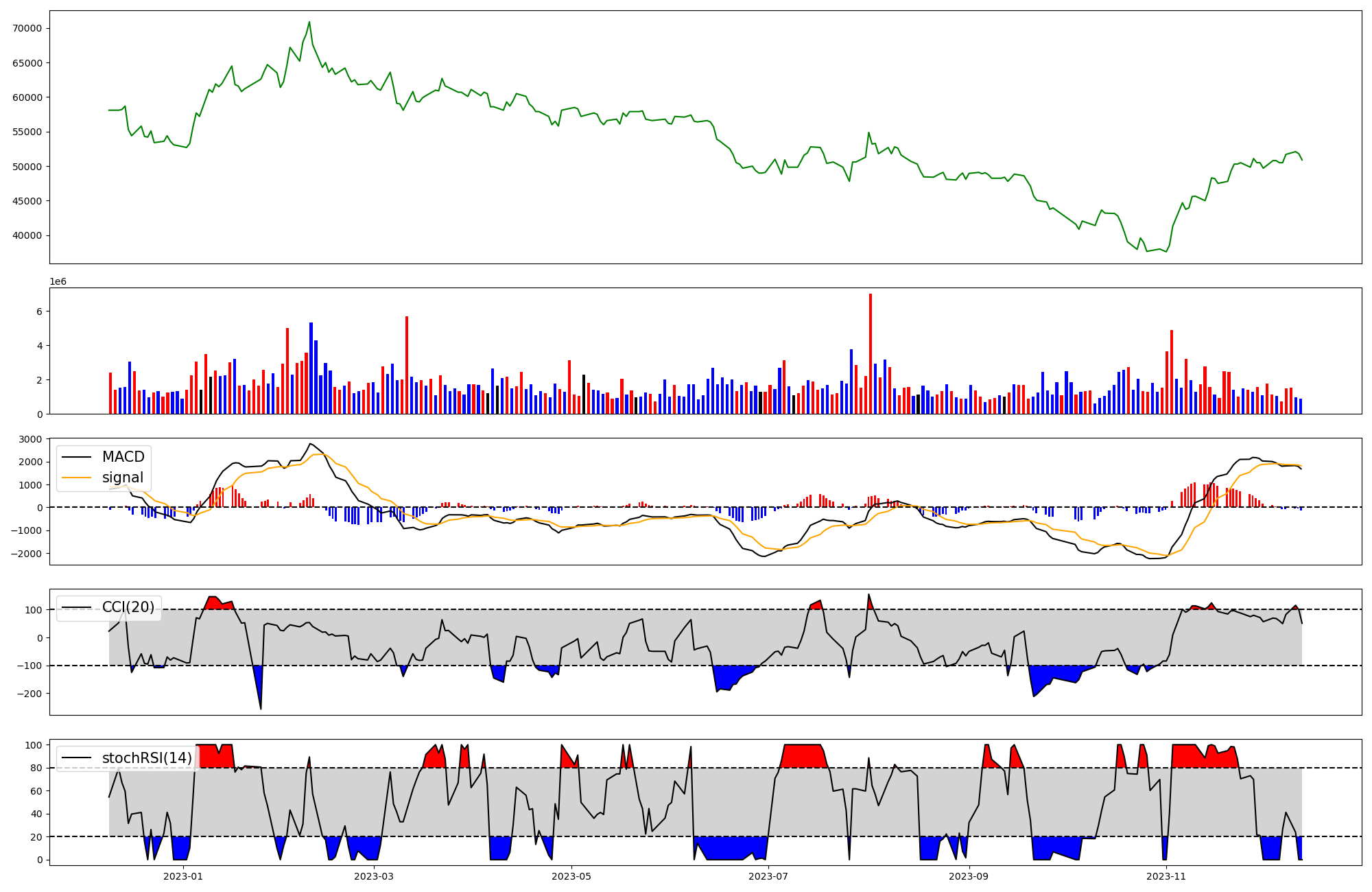Click the 1e6 volume scale label
Viewport: 1372px width, 892px height.
(58, 282)
